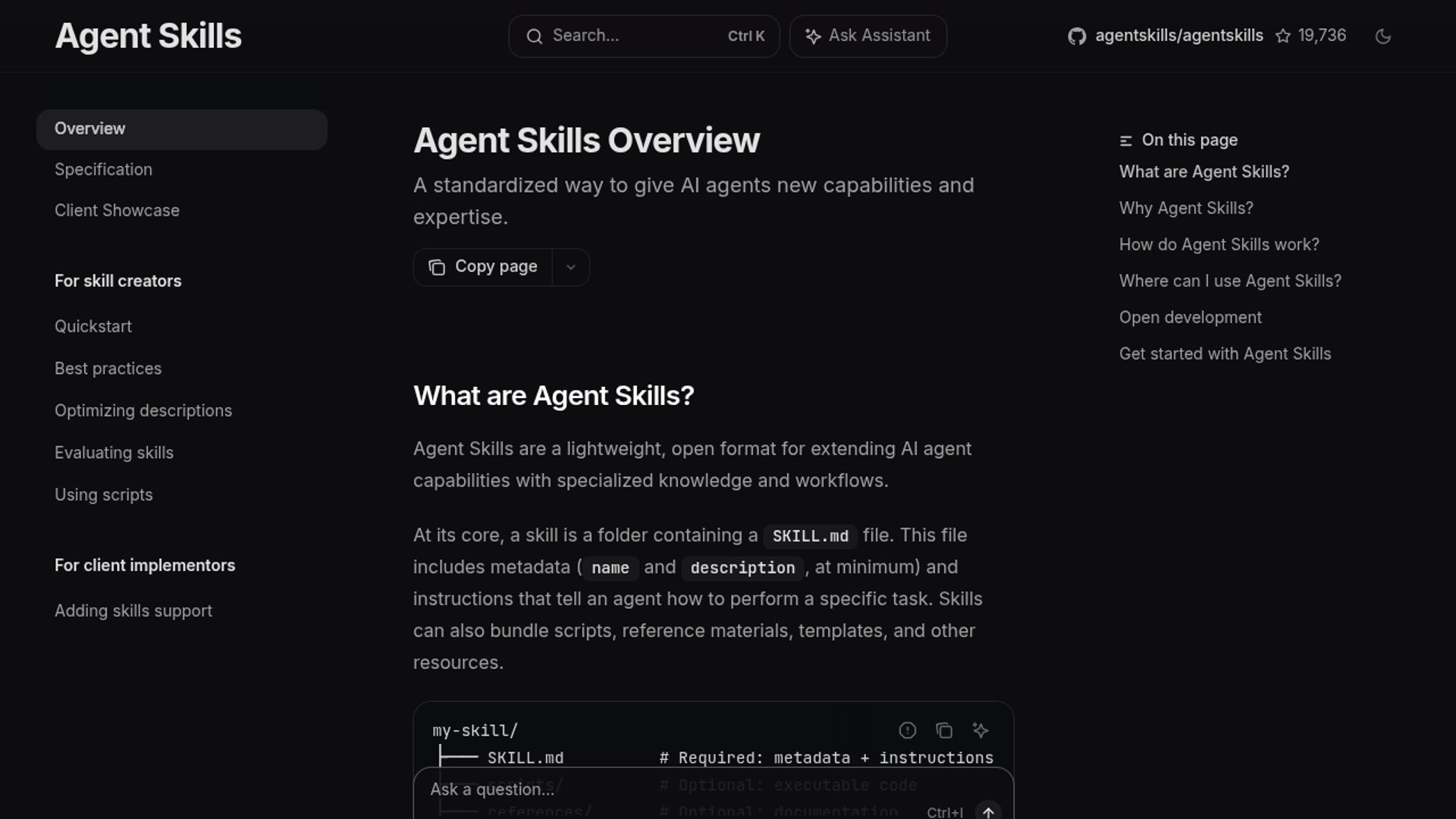This screenshot has width=1456, height=819.
Task: Select Overview in the sidebar
Action: [182, 129]
